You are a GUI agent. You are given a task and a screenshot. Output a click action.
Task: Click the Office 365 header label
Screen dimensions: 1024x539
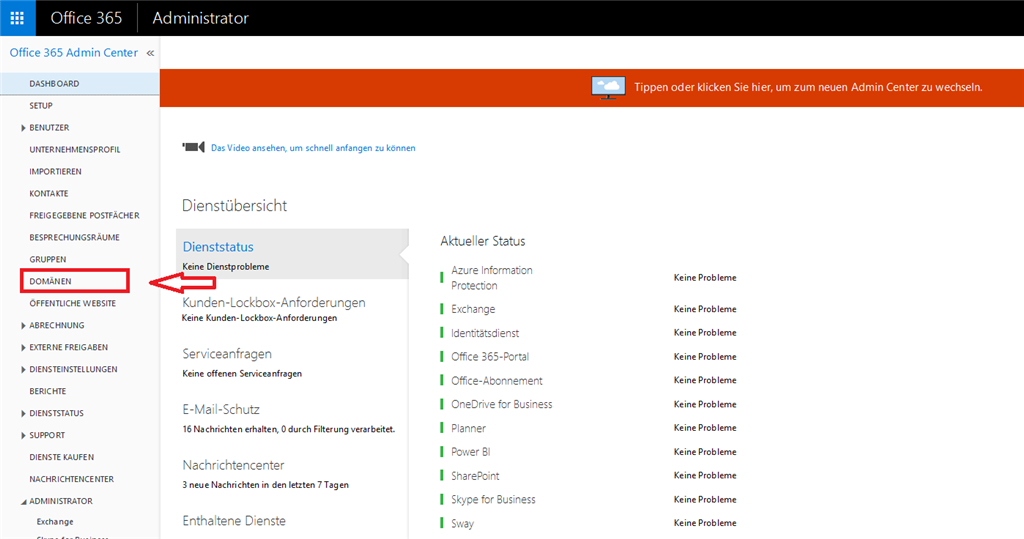click(x=86, y=18)
